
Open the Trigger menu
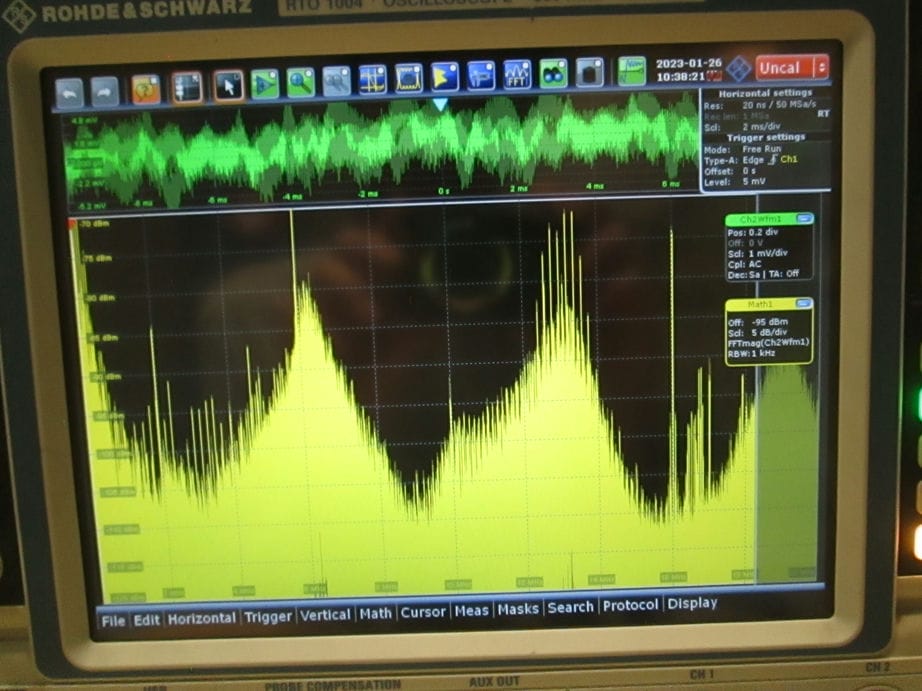(x=268, y=616)
